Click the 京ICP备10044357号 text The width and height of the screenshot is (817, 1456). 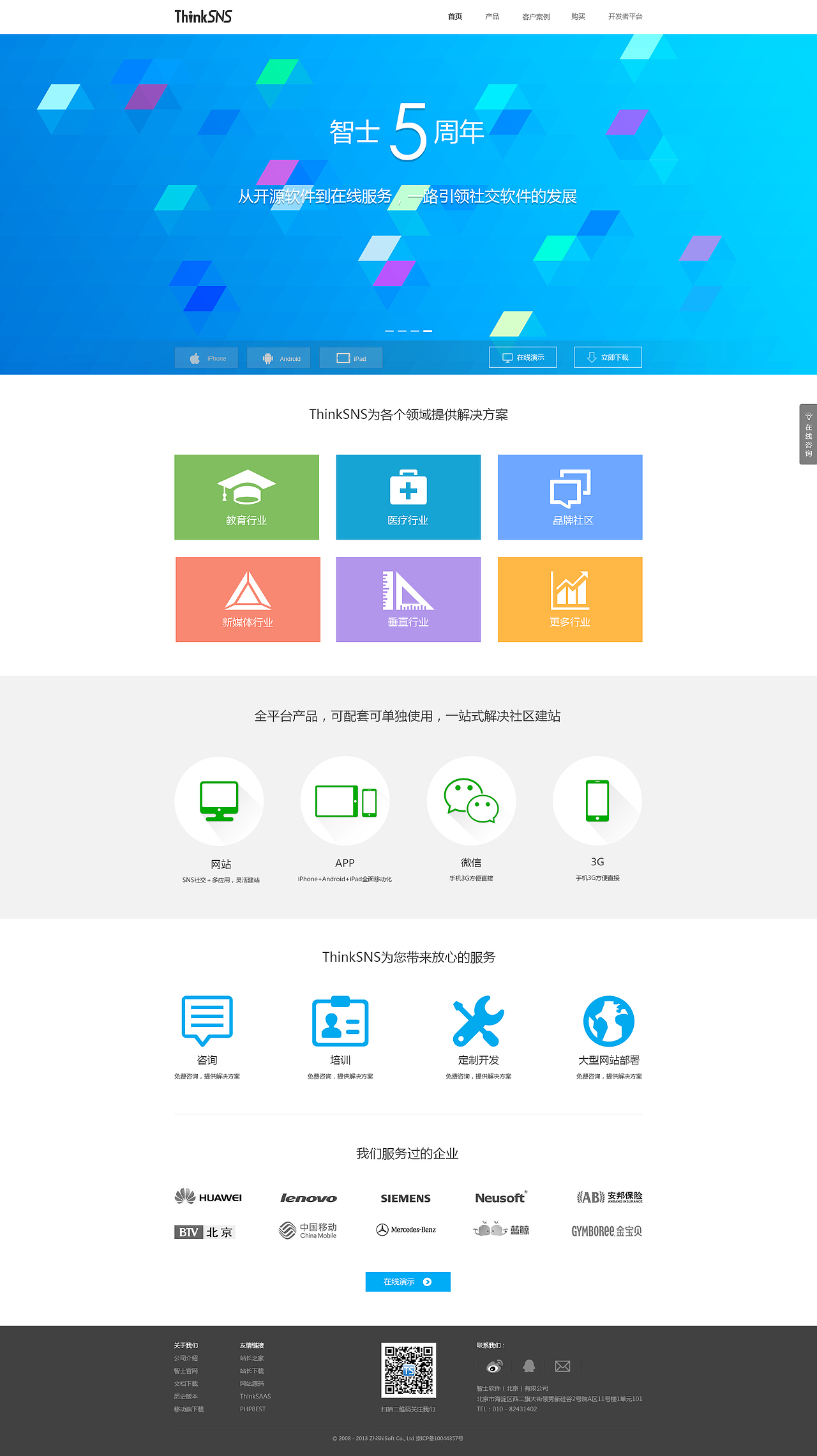pyautogui.click(x=440, y=1439)
